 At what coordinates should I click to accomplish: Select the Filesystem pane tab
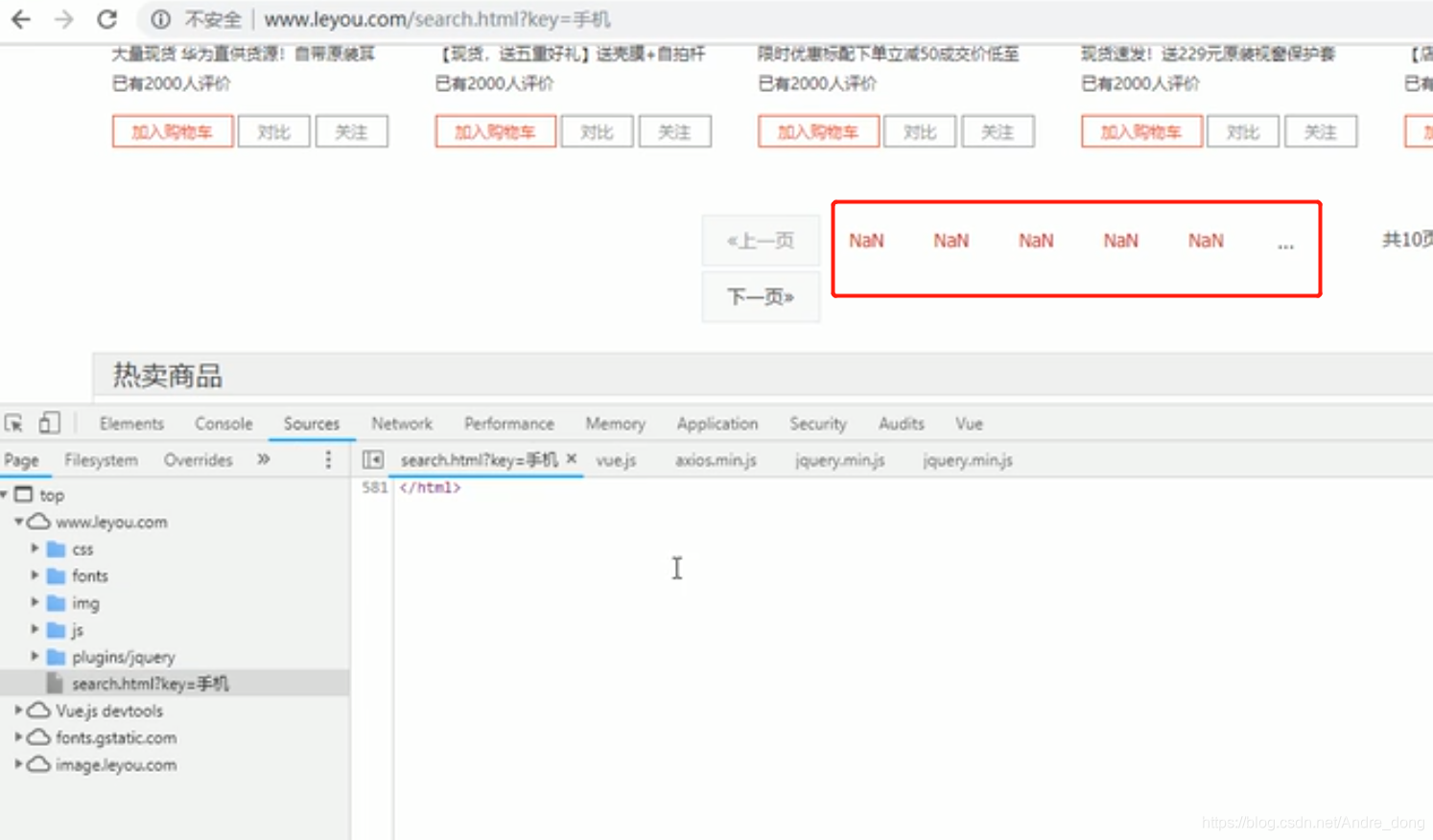pos(101,460)
